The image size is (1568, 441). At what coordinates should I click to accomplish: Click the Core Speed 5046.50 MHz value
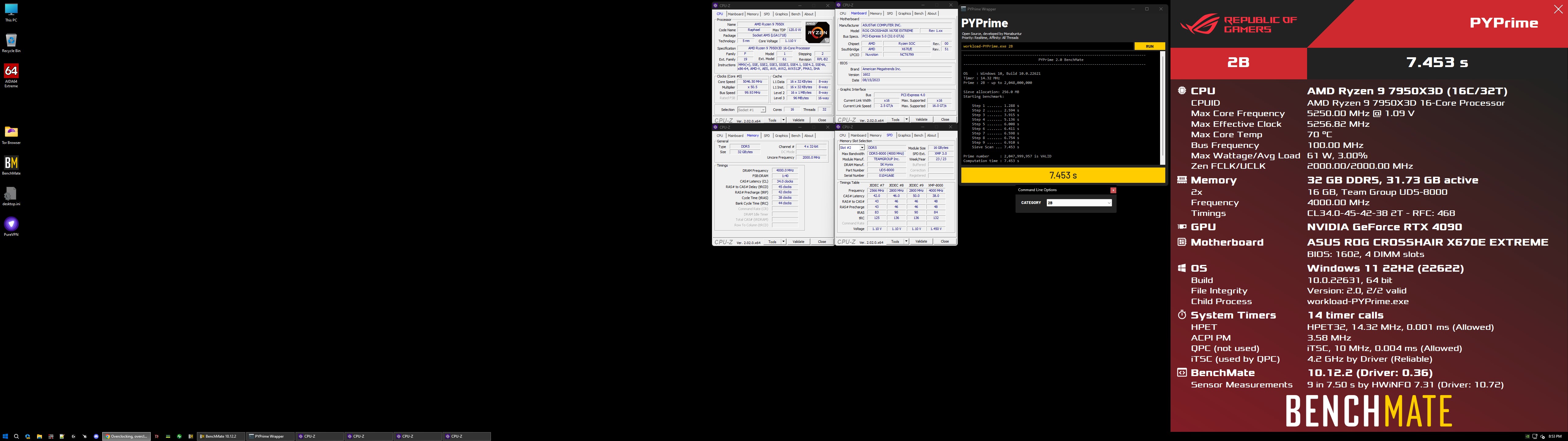[752, 82]
